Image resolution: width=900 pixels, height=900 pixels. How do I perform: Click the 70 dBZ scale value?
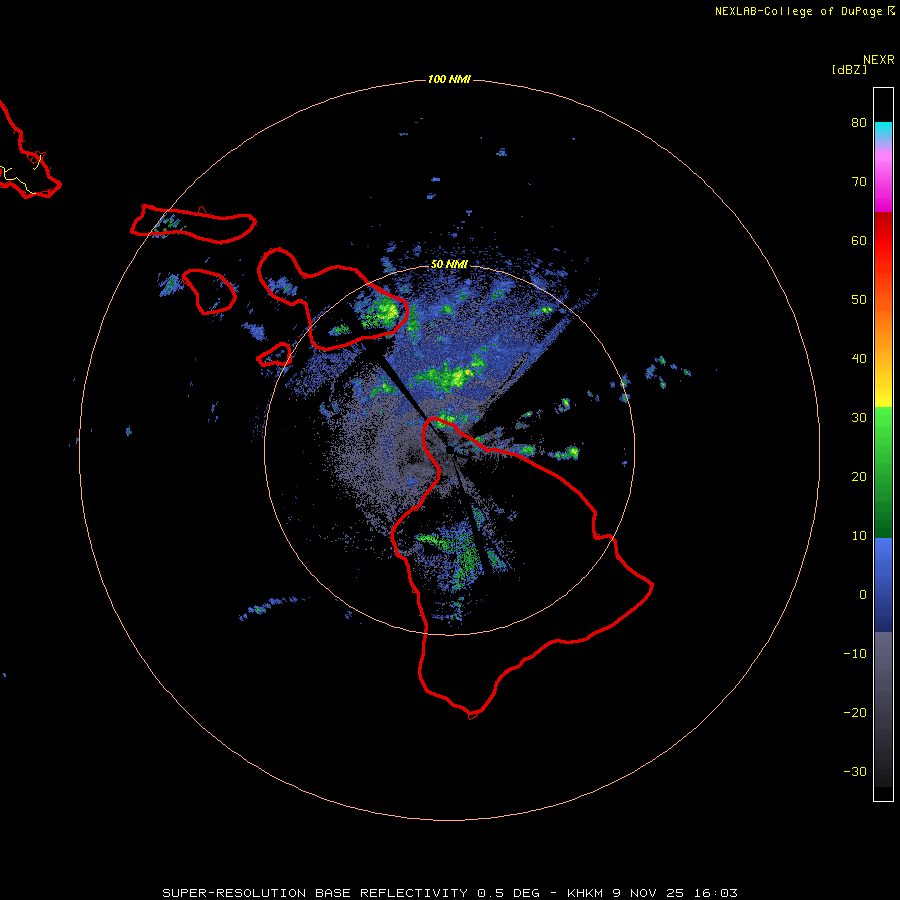tap(859, 181)
